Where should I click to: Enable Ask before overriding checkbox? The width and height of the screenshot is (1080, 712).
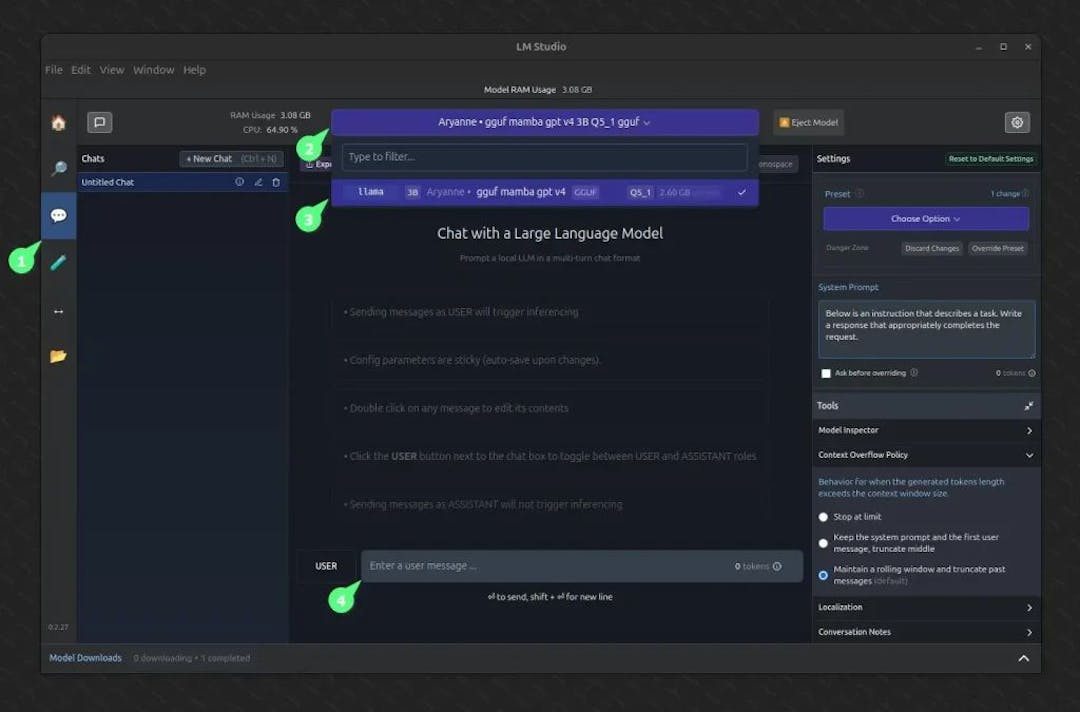click(x=826, y=373)
